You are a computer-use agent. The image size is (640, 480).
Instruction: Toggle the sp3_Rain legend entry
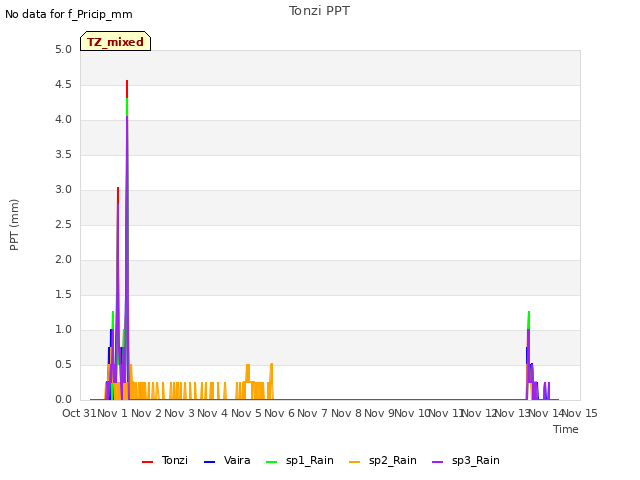[466, 460]
